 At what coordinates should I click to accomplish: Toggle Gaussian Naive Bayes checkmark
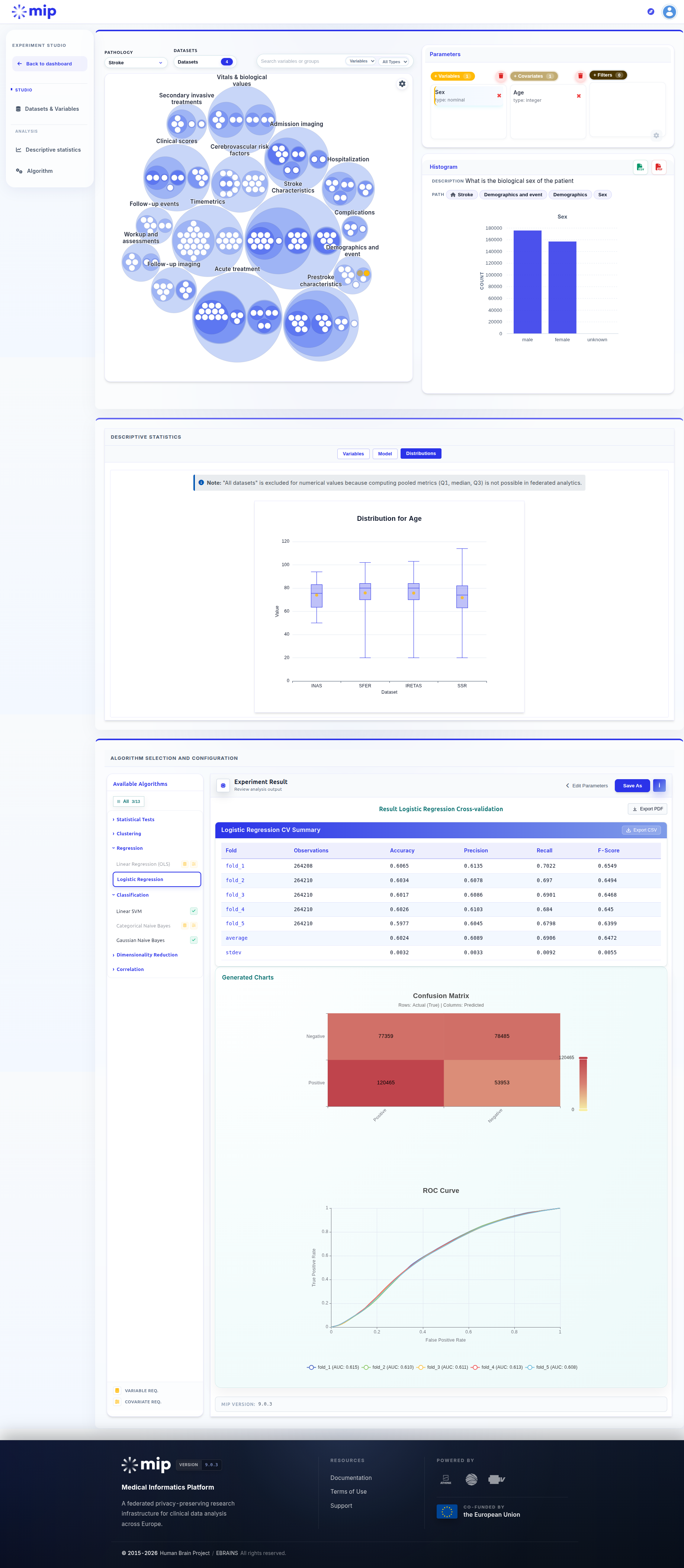click(x=194, y=940)
